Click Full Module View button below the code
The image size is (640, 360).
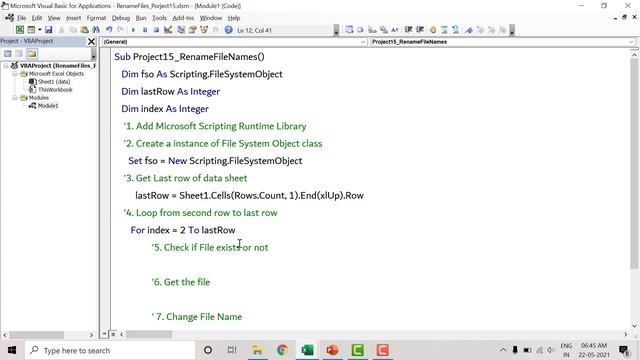tap(113, 334)
